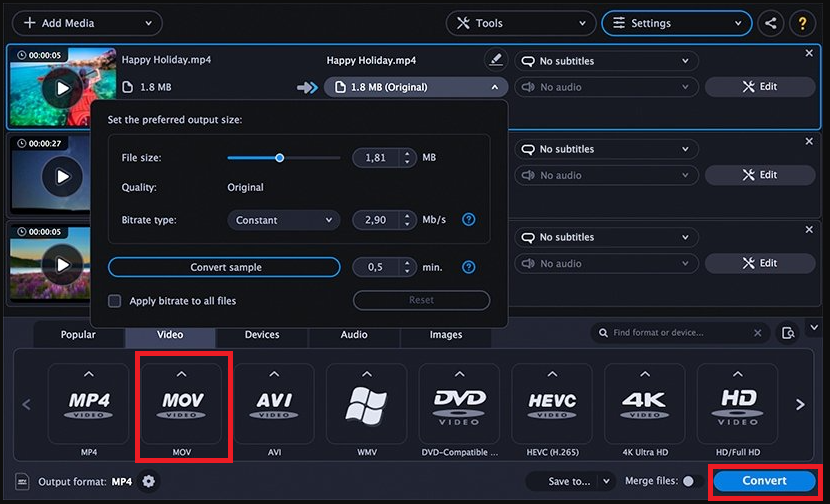Select the AVI video format icon
830x504 pixels.
pyautogui.click(x=274, y=405)
